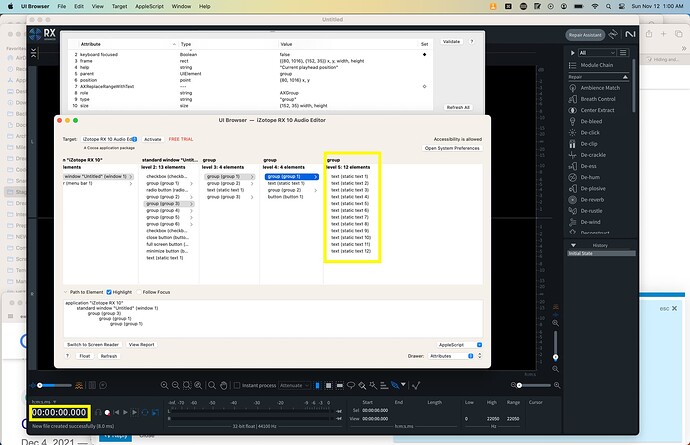Open the Attenuate process mode dropdown
The height and width of the screenshot is (445, 690).
pyautogui.click(x=294, y=386)
